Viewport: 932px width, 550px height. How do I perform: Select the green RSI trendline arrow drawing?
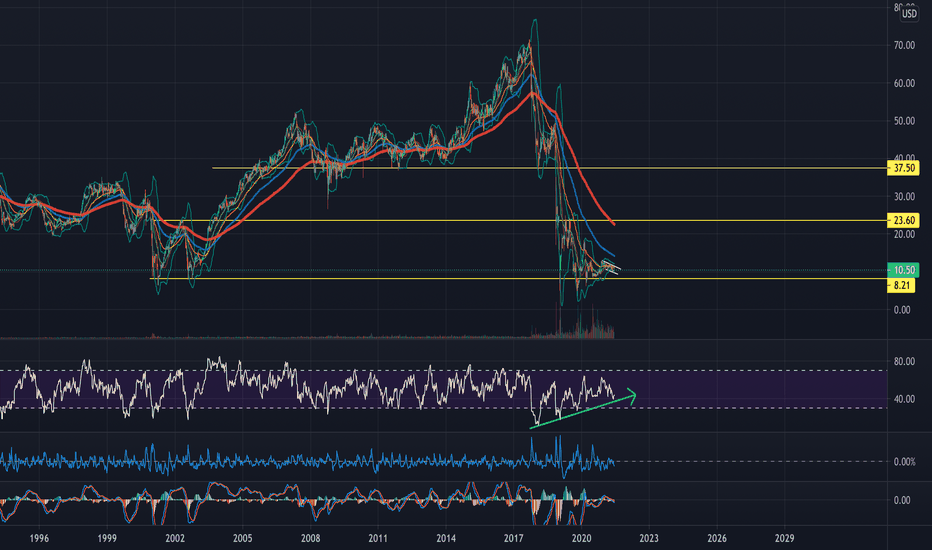click(582, 409)
